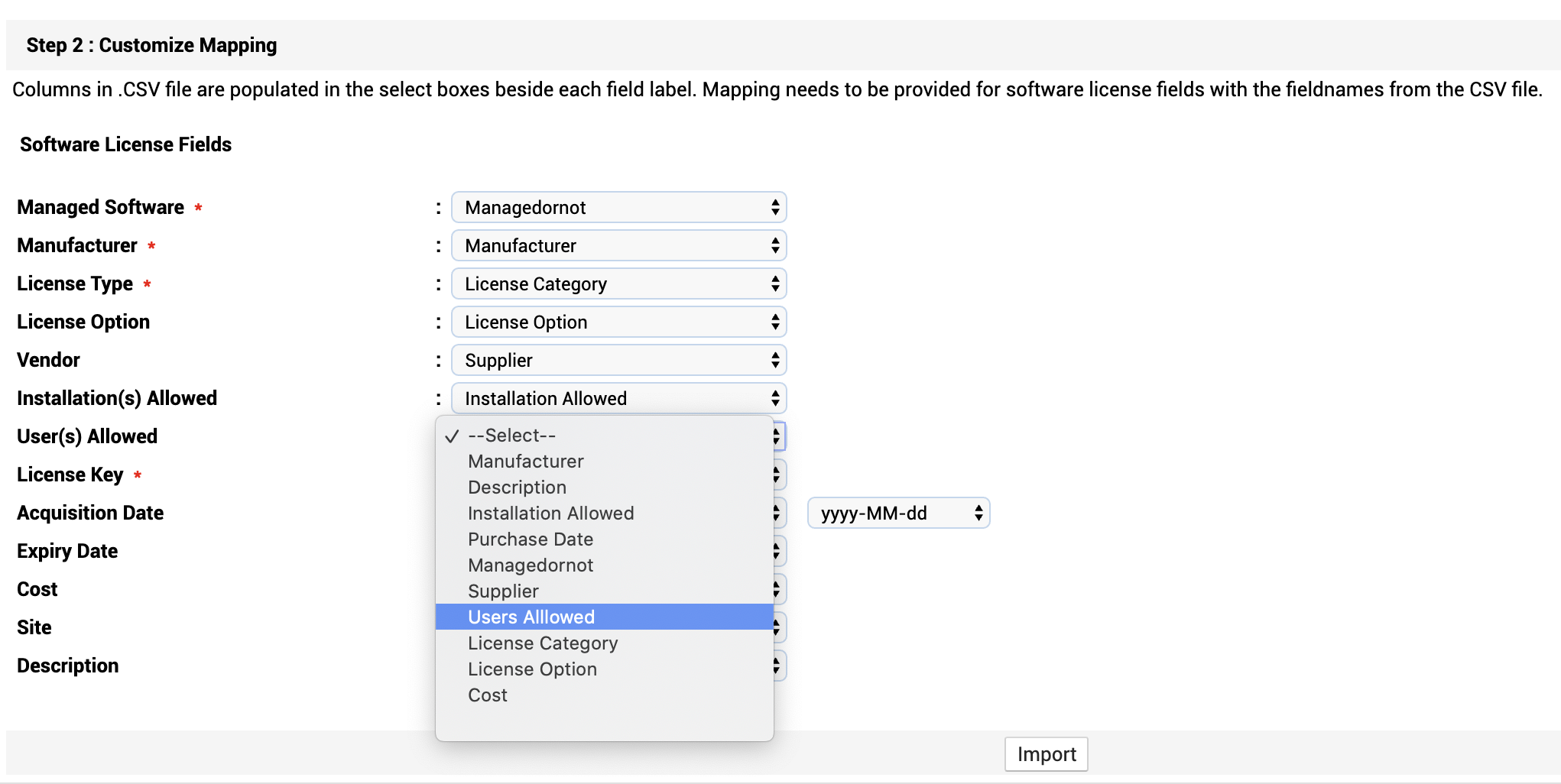This screenshot has width=1561, height=784.
Task: Select License Option in the open list
Action: (x=533, y=669)
